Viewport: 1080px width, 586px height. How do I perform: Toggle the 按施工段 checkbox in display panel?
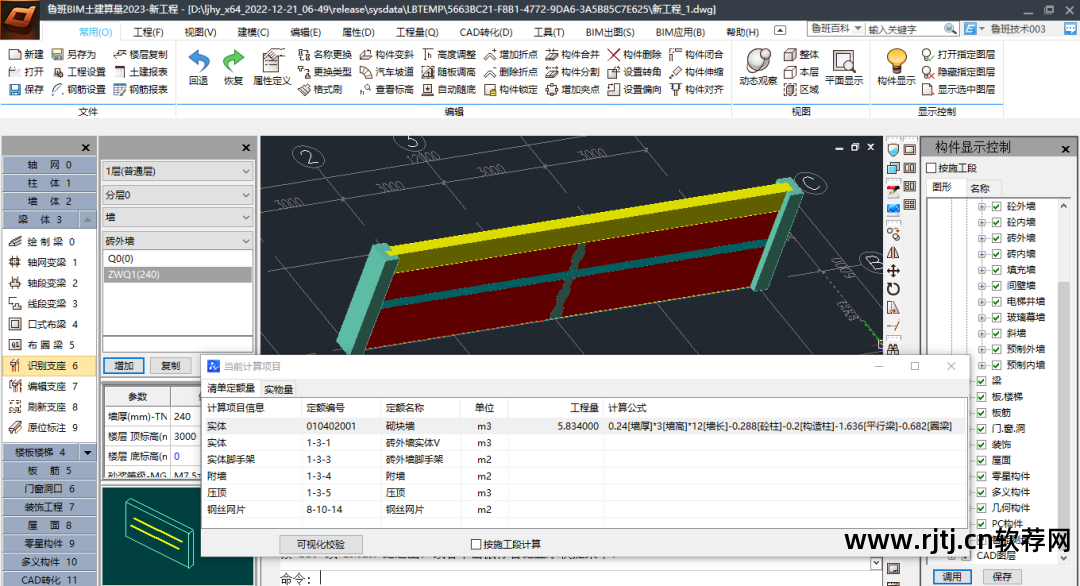[x=932, y=168]
